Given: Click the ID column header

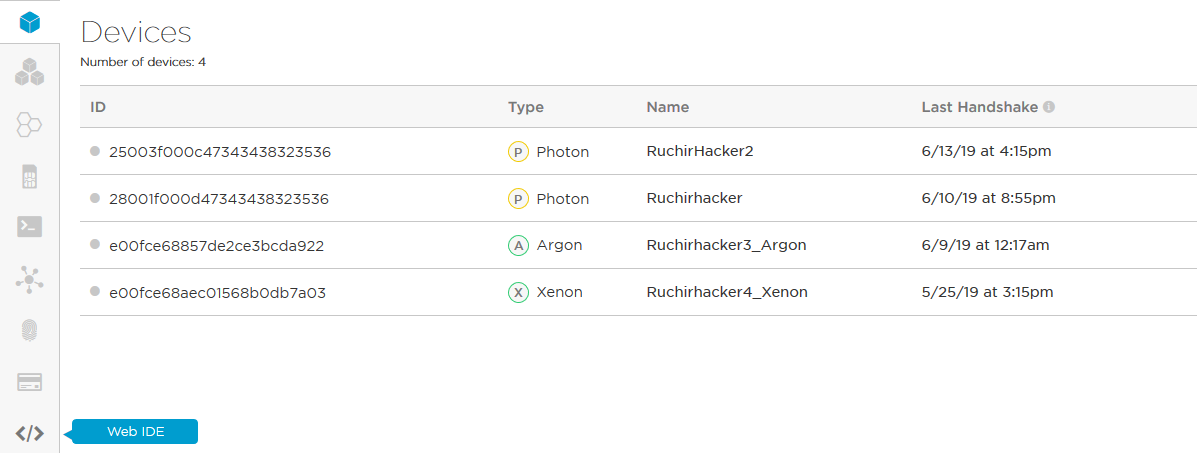Looking at the screenshot, I should 98,107.
